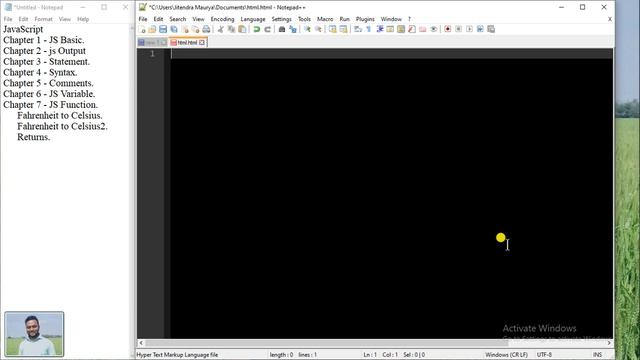Open Help menu in Notepad window
Viewport: 640px width, 360px height.
(x=83, y=19)
